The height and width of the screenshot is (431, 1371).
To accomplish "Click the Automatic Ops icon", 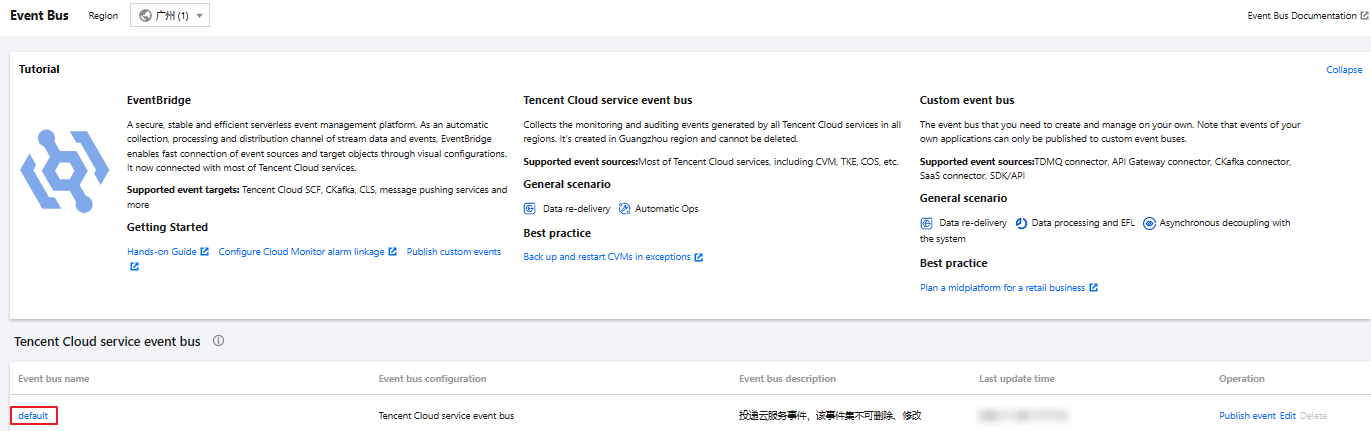I will click(x=624, y=209).
